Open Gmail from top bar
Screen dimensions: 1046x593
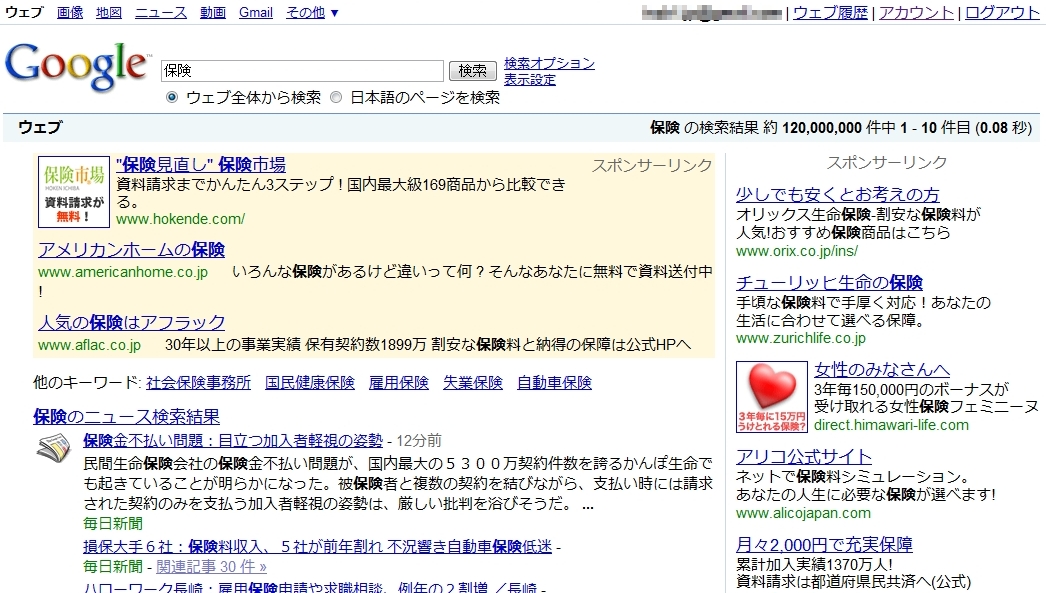[x=256, y=12]
